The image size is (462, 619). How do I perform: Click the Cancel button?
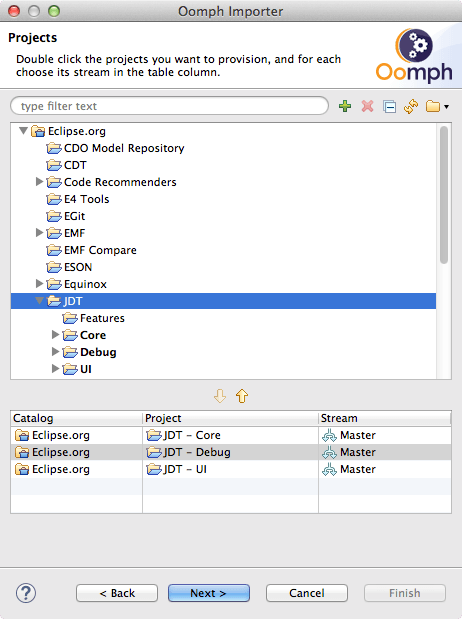click(307, 593)
